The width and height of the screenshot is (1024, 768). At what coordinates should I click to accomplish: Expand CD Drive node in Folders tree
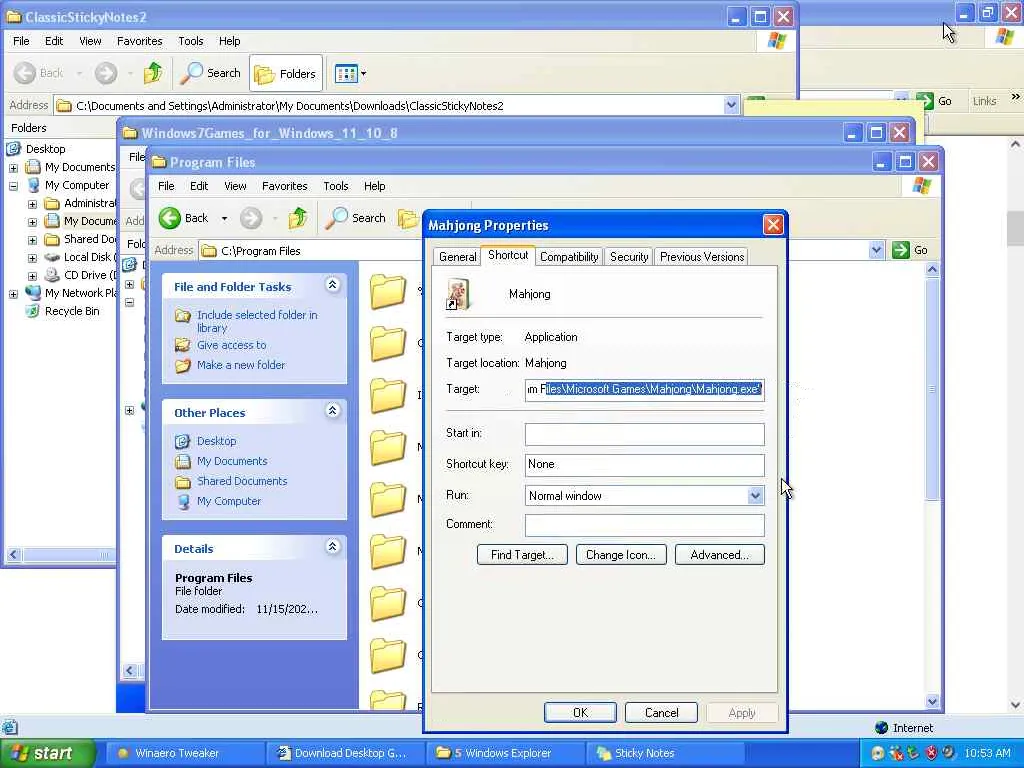[32, 276]
